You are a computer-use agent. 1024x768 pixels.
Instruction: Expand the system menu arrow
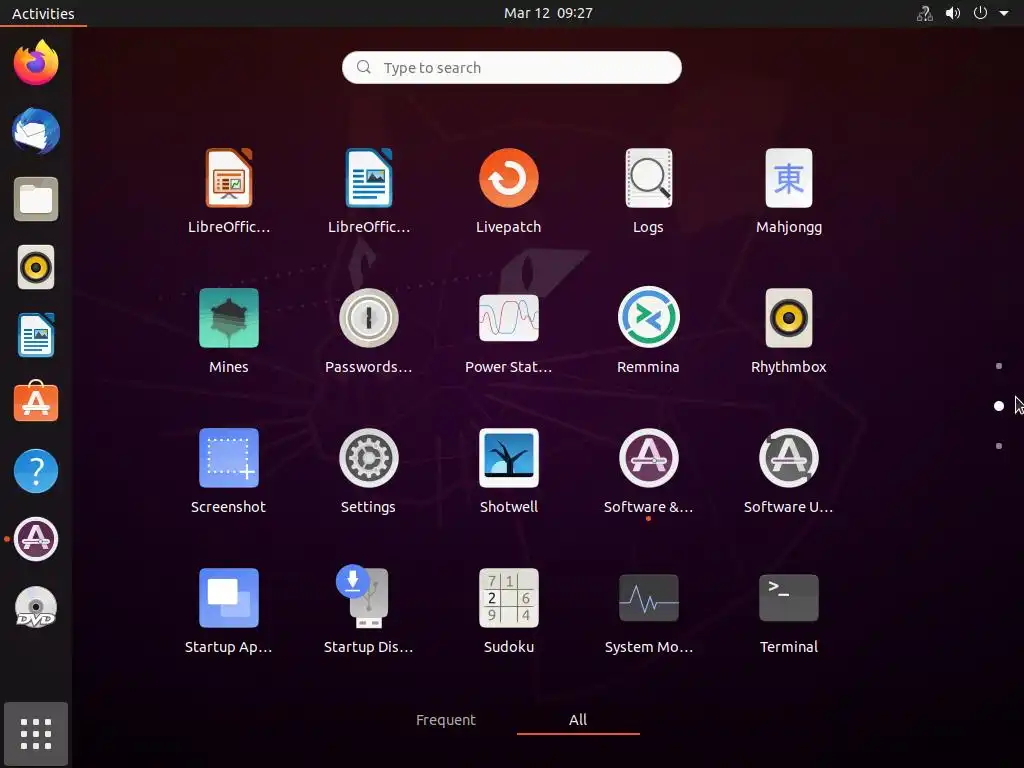[1004, 13]
